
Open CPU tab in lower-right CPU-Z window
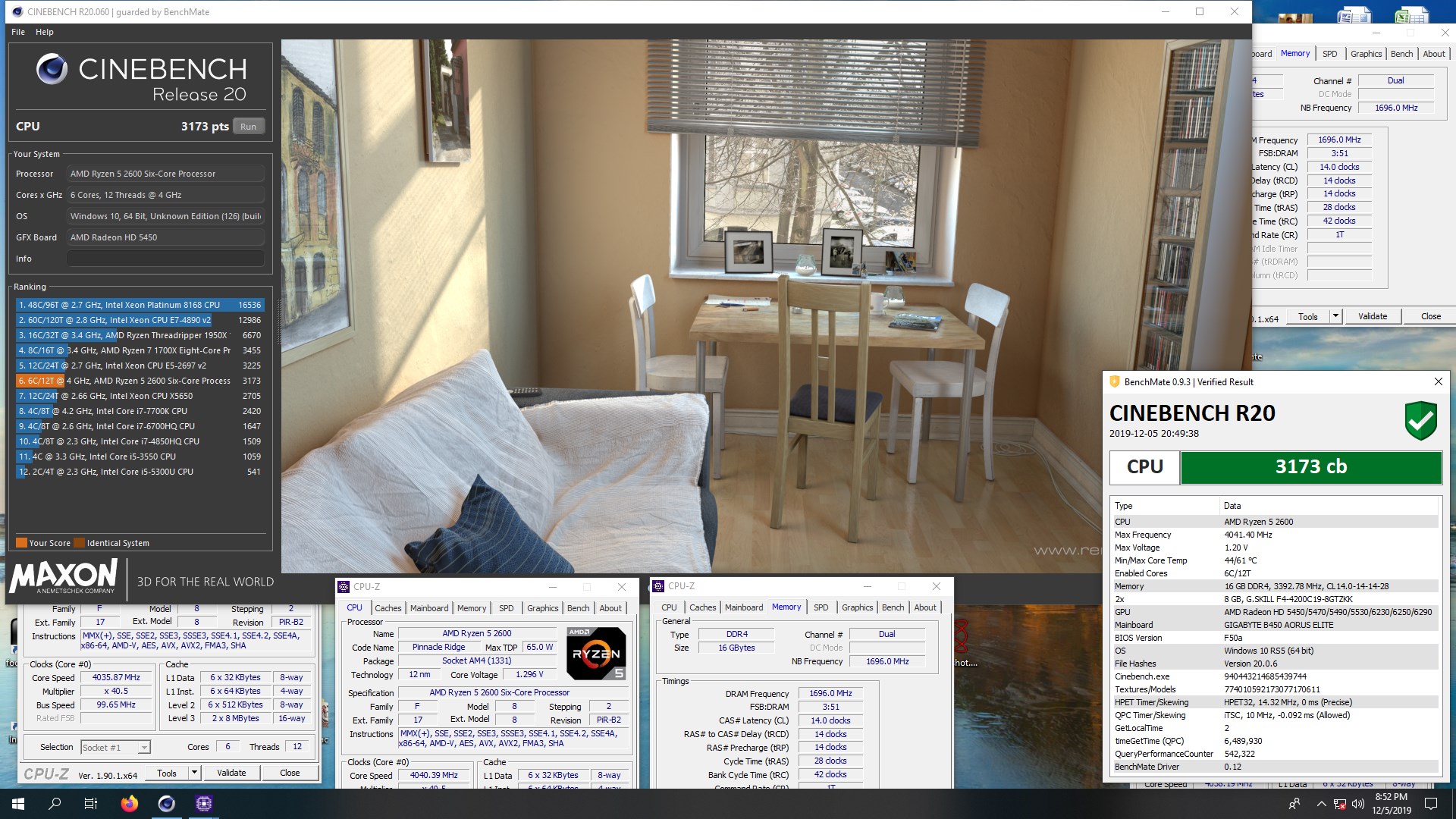coord(669,607)
